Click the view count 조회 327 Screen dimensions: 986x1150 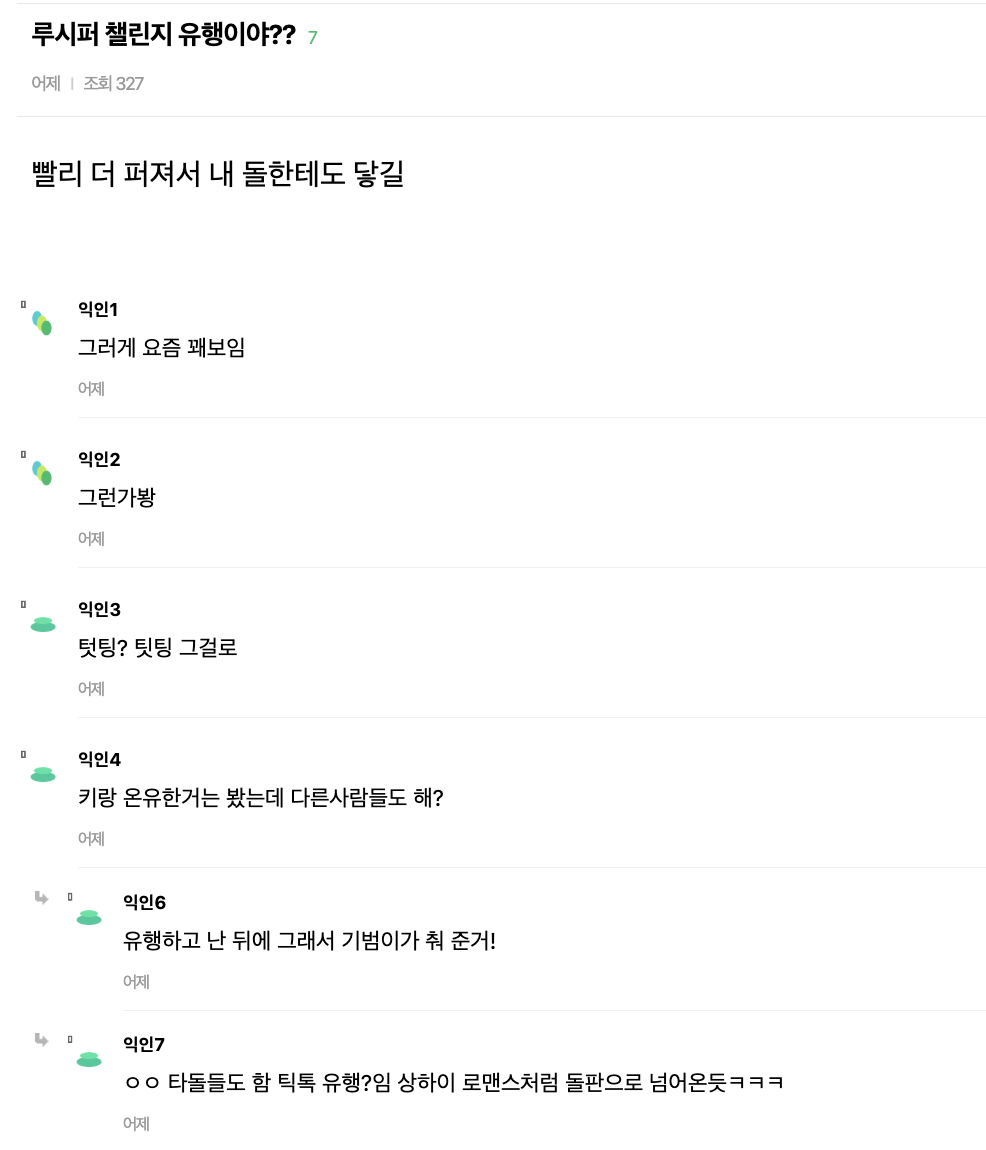point(114,84)
